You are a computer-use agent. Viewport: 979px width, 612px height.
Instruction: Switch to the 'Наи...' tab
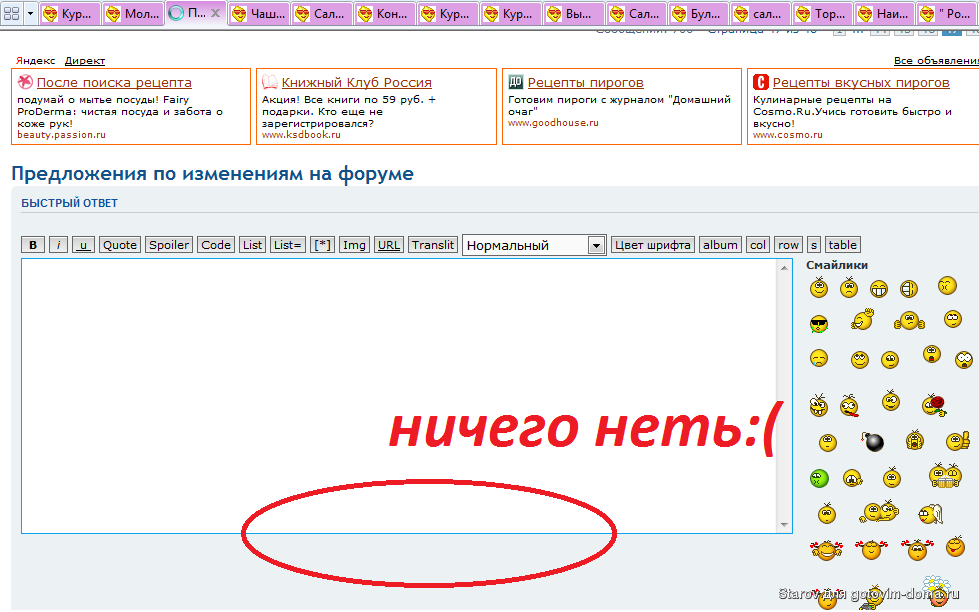point(885,13)
